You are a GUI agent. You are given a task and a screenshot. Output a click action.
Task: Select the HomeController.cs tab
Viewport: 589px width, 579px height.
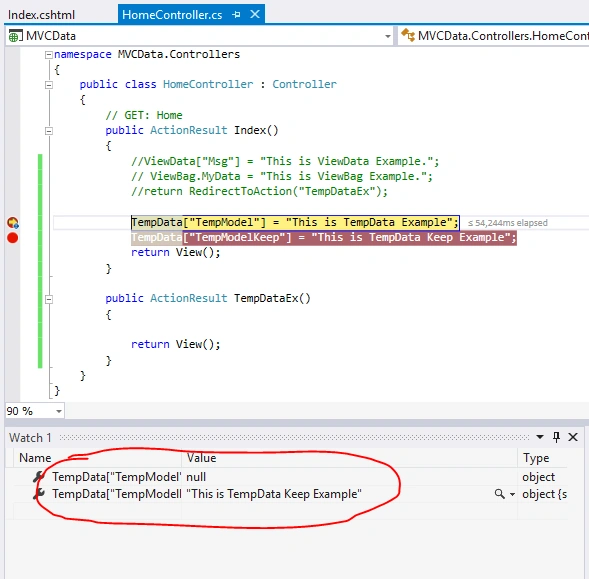click(x=172, y=15)
